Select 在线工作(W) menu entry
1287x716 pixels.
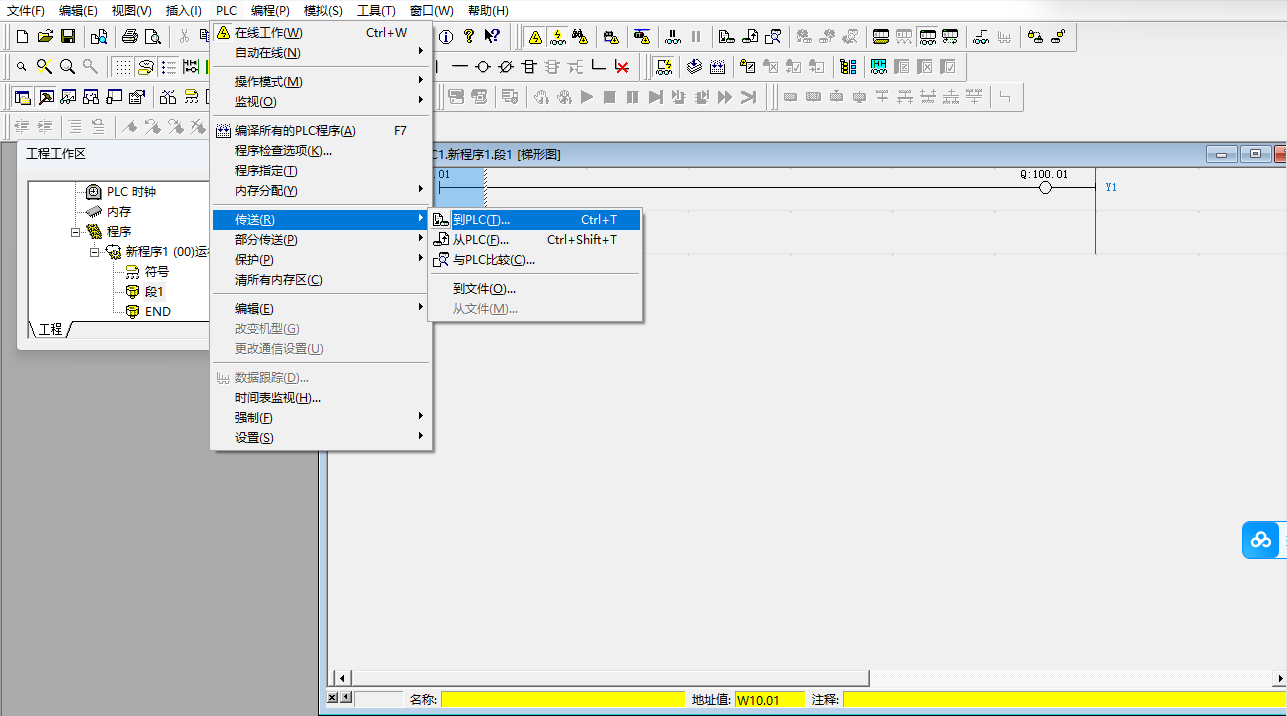coord(322,33)
